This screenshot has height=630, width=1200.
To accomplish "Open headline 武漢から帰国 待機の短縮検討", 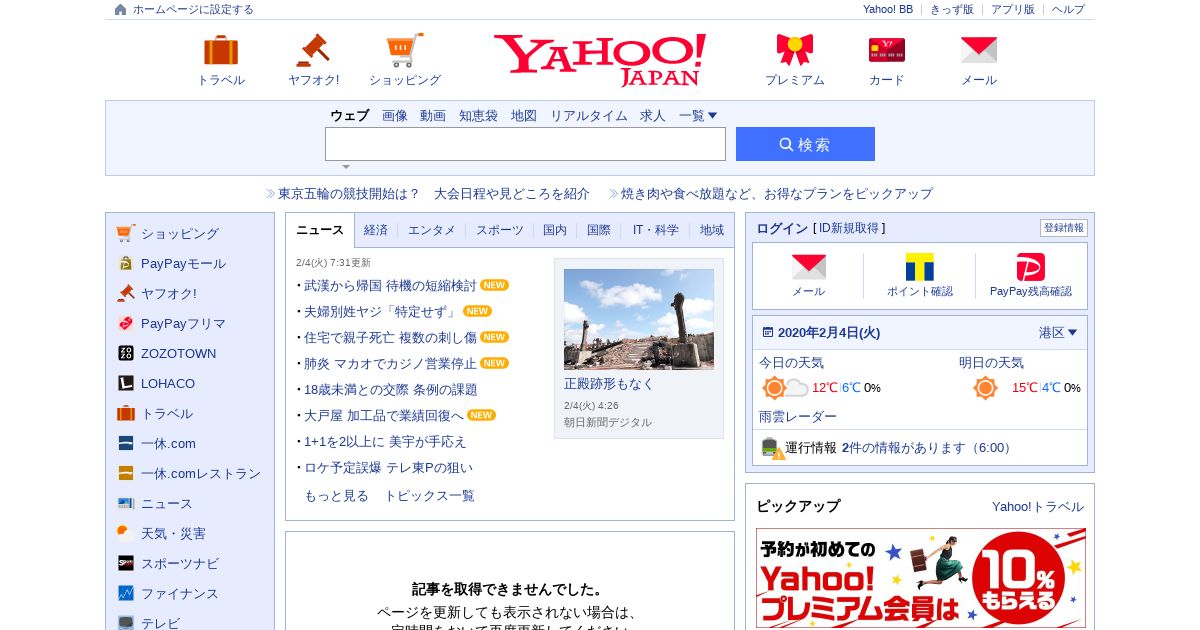I will pyautogui.click(x=390, y=285).
